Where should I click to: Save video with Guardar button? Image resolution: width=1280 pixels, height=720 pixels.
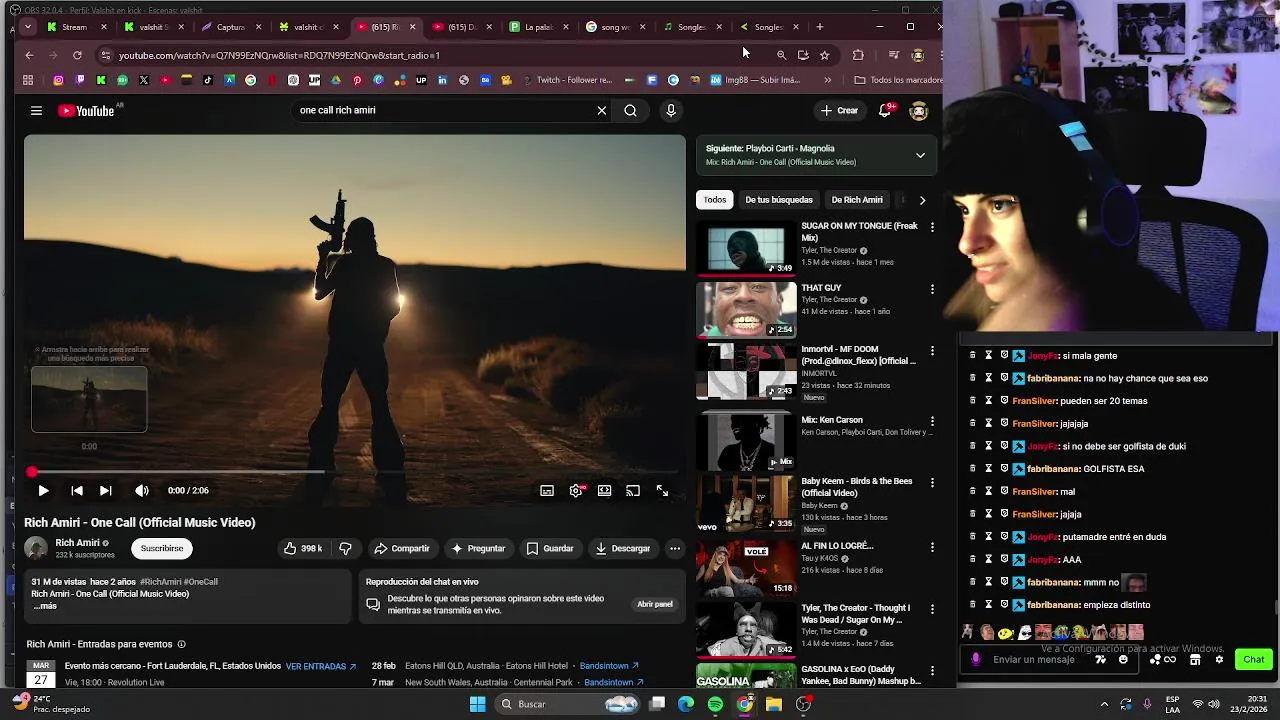coord(550,549)
